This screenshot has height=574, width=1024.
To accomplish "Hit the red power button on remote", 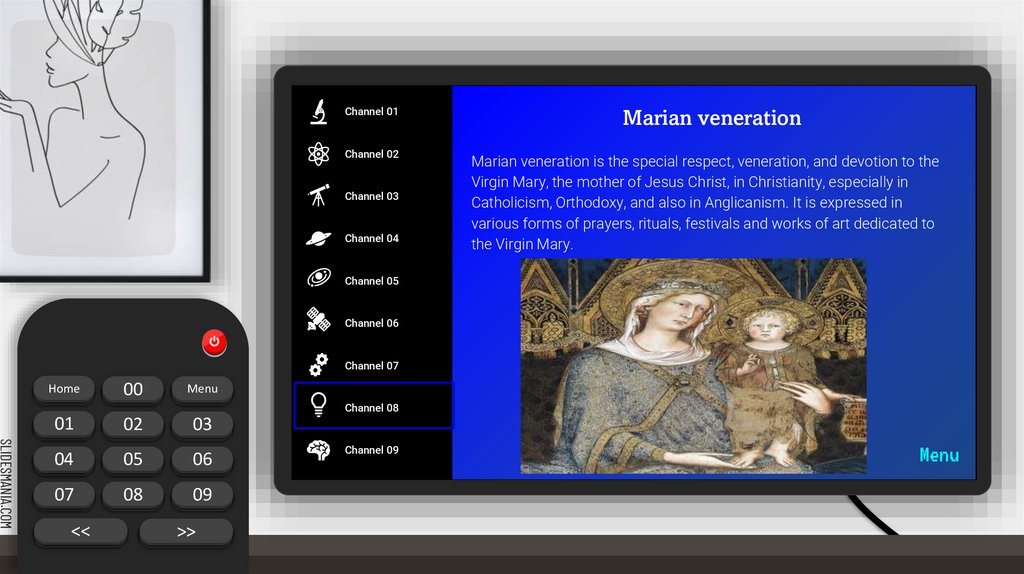I will point(214,342).
